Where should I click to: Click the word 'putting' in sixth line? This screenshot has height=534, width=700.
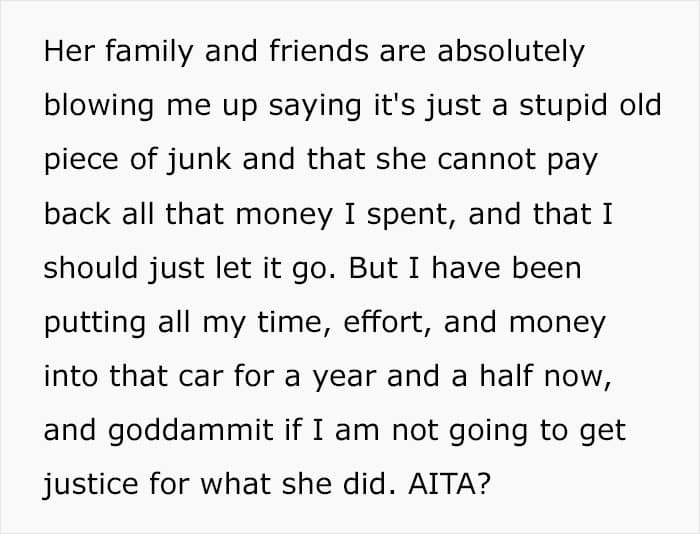tap(95, 323)
